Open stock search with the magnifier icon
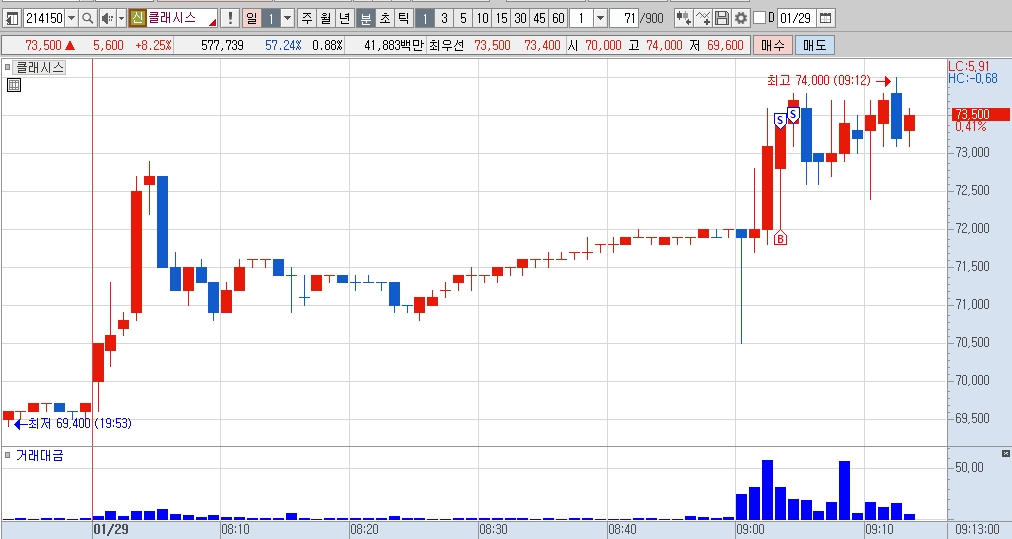The height and width of the screenshot is (539, 1012). point(87,18)
